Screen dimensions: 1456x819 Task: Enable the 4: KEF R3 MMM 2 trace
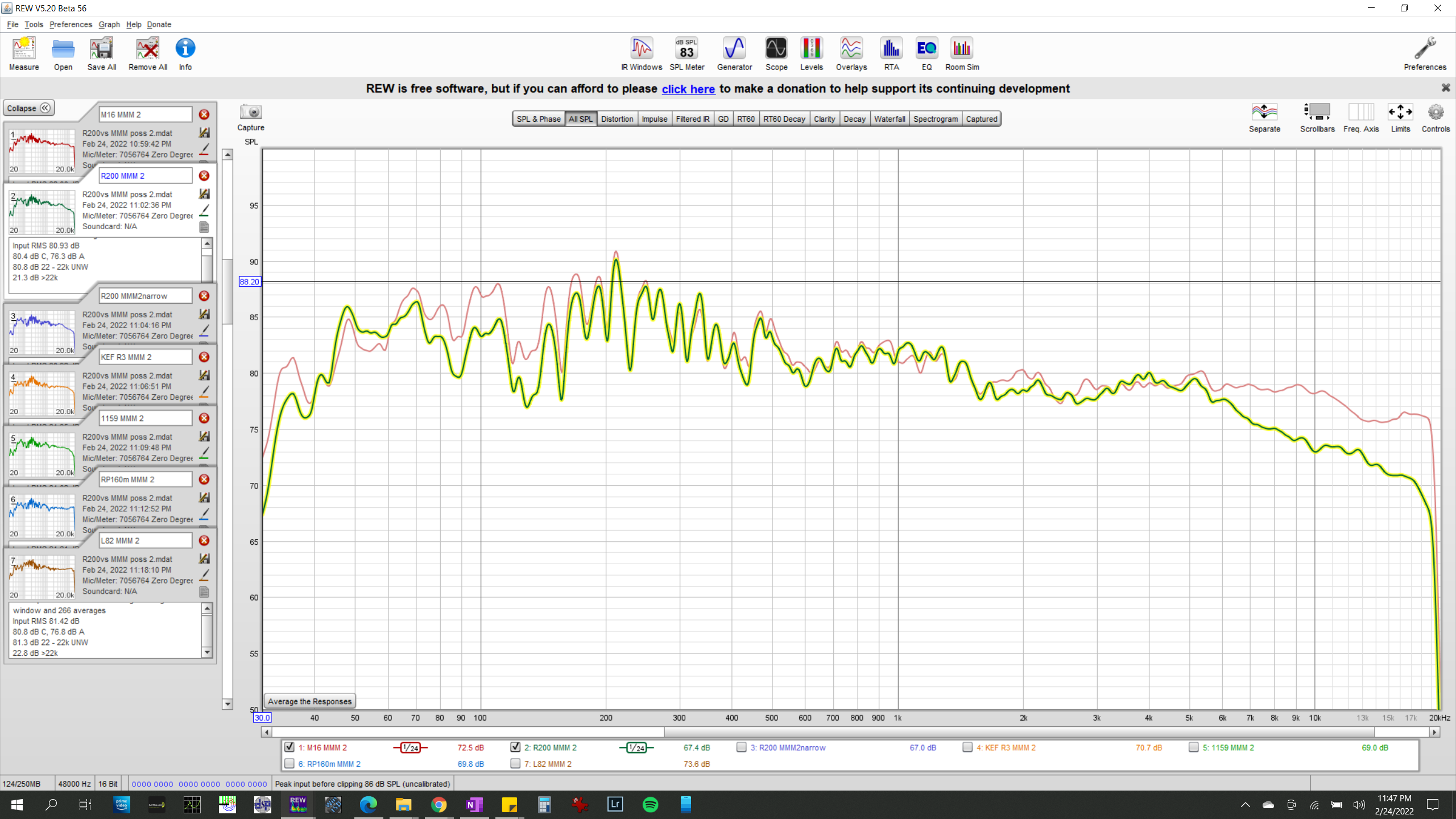967,747
